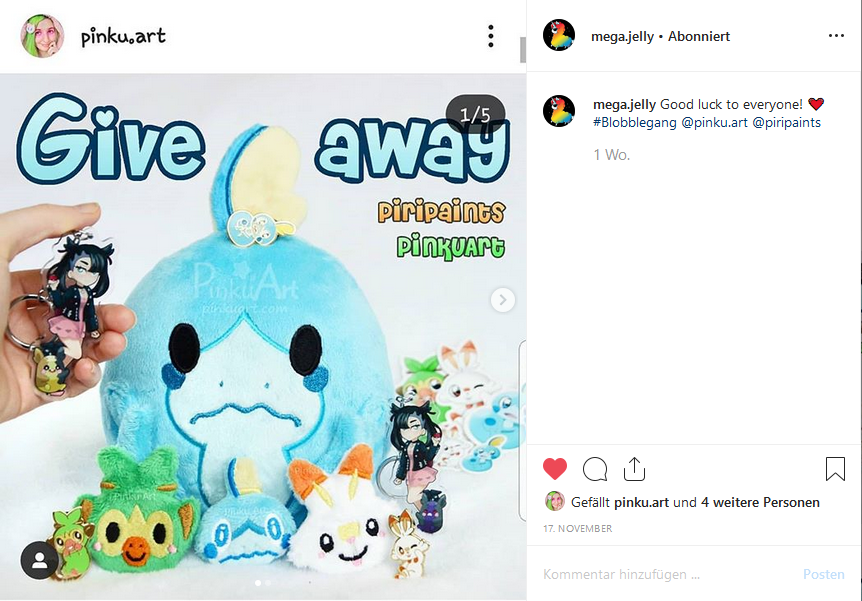Open the comment speech bubble icon

click(x=595, y=469)
